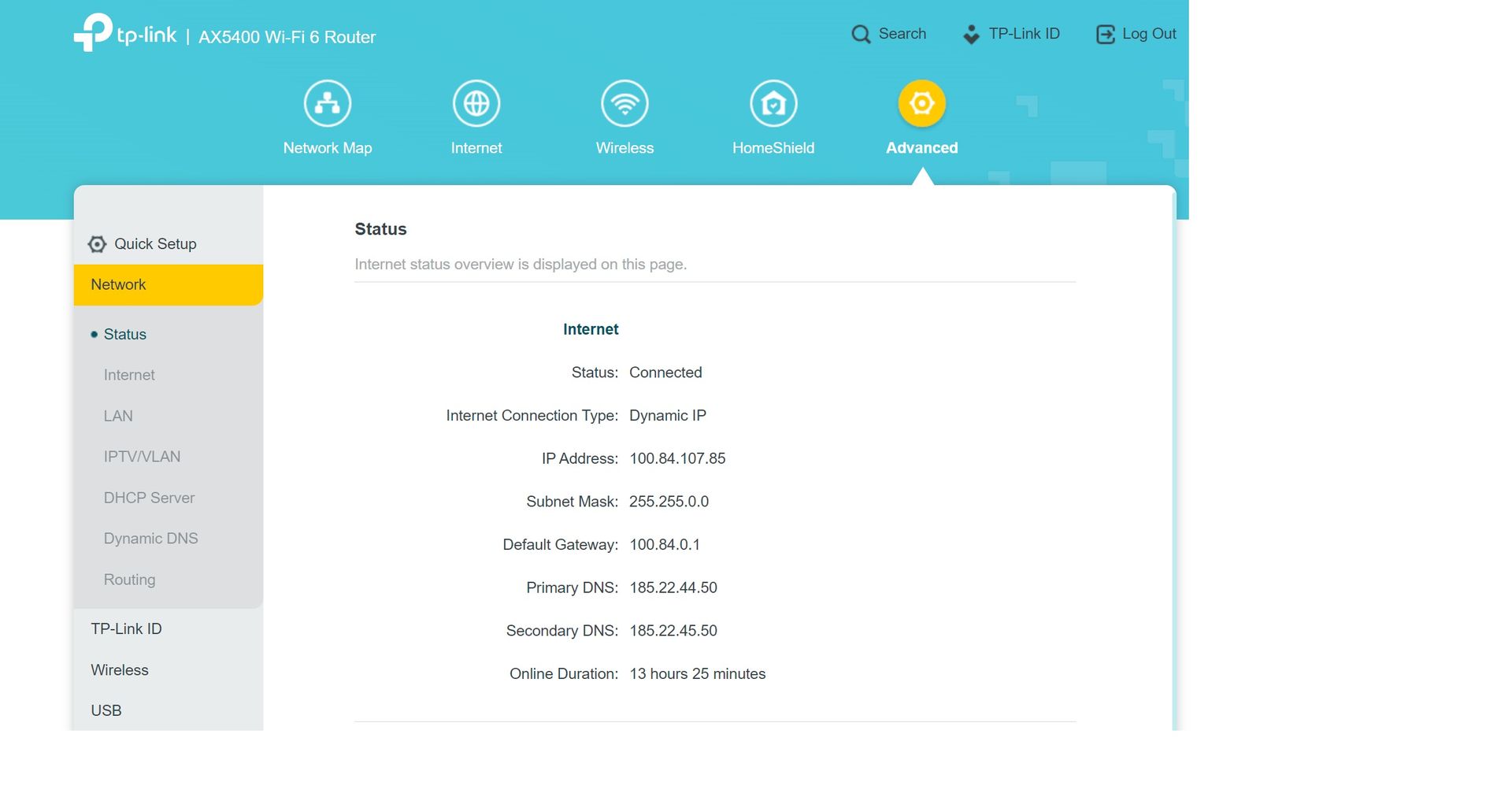Screen dimensions: 1512x797
Task: Open the TP-Link ID header link
Action: (x=1025, y=34)
